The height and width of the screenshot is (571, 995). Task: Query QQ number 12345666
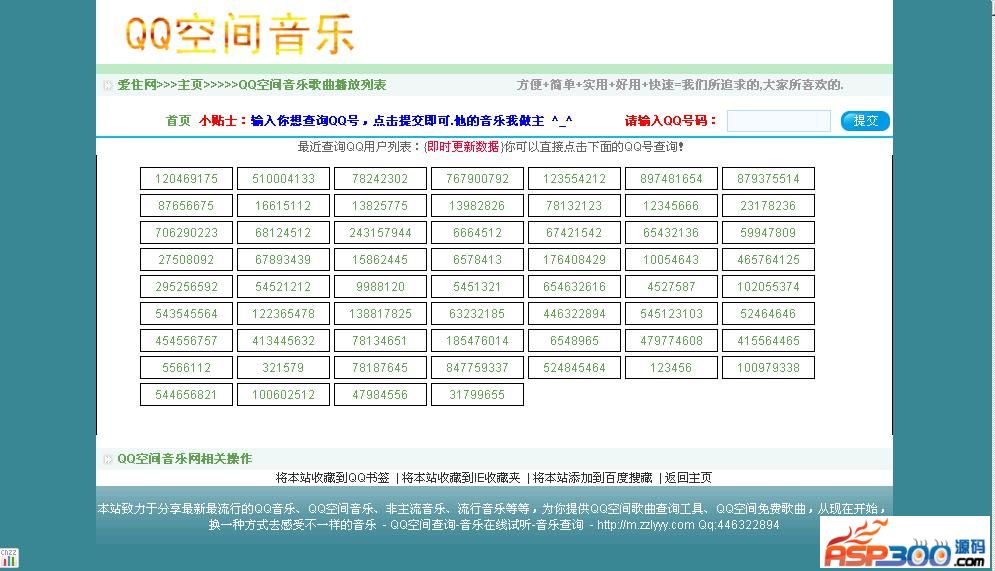pyautogui.click(x=672, y=206)
